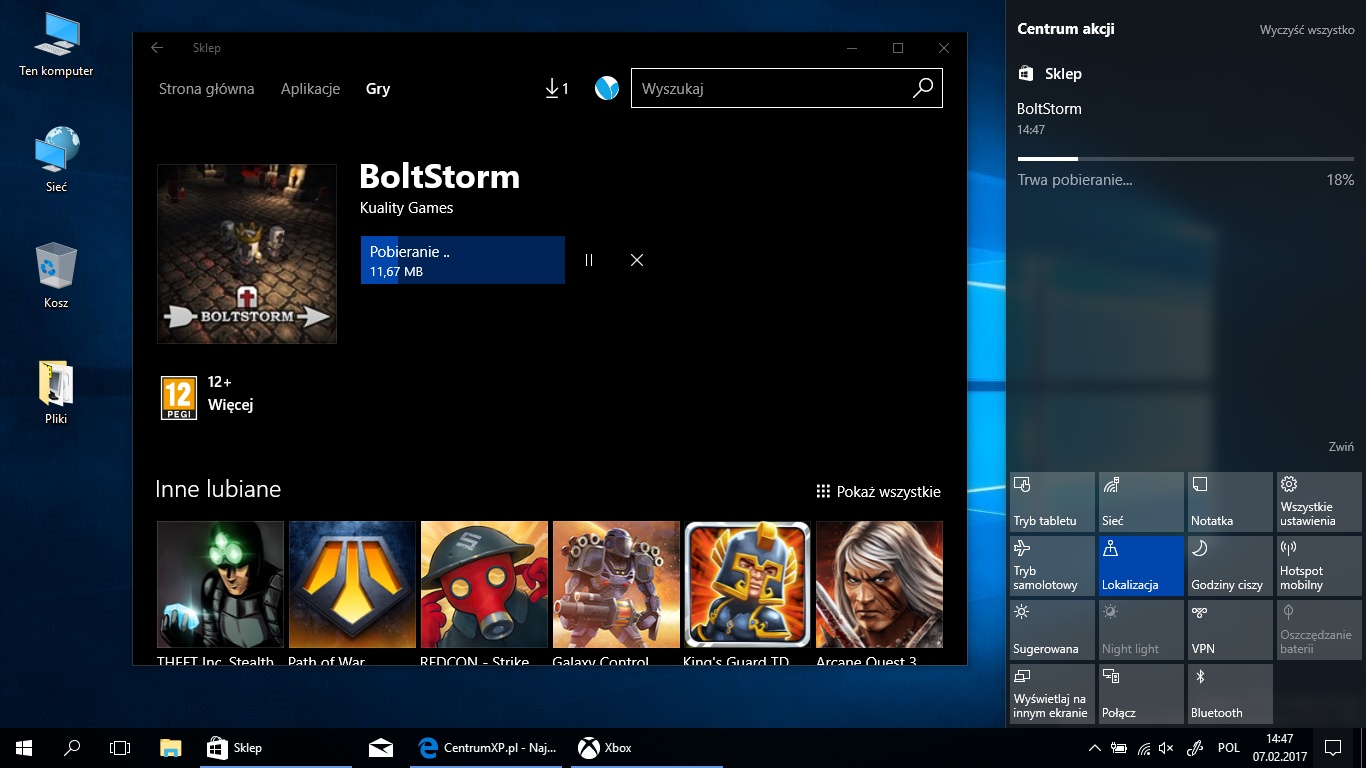The width and height of the screenshot is (1366, 768).
Task: Show hidden tray icons chevron
Action: click(1095, 748)
